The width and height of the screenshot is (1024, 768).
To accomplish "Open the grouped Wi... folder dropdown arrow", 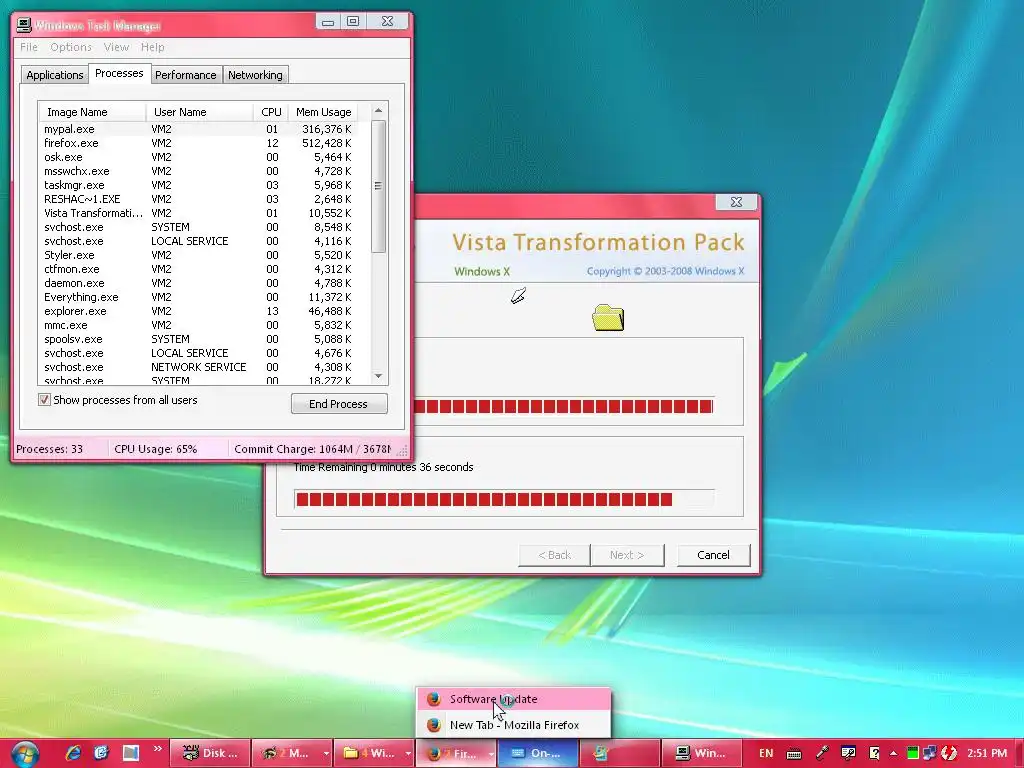I will (x=408, y=753).
